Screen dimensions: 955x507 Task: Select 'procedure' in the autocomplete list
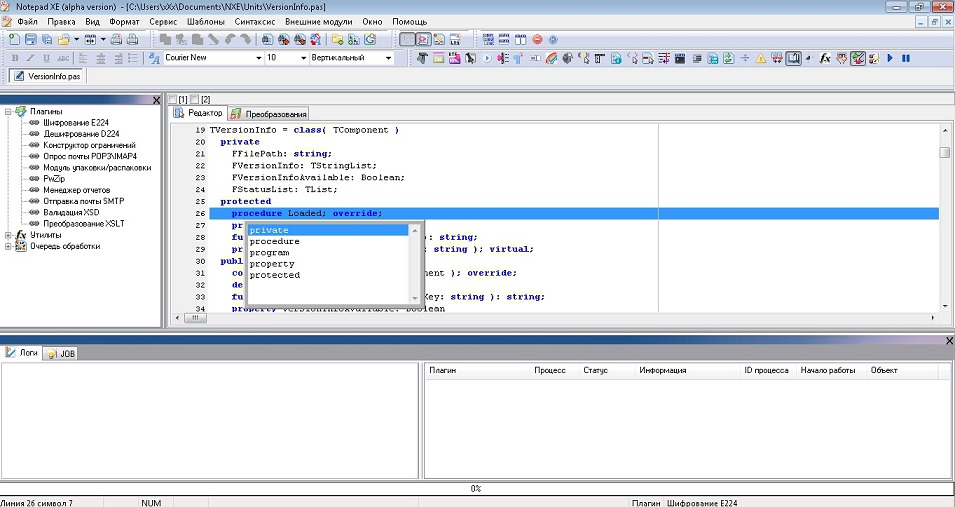[x=274, y=241]
